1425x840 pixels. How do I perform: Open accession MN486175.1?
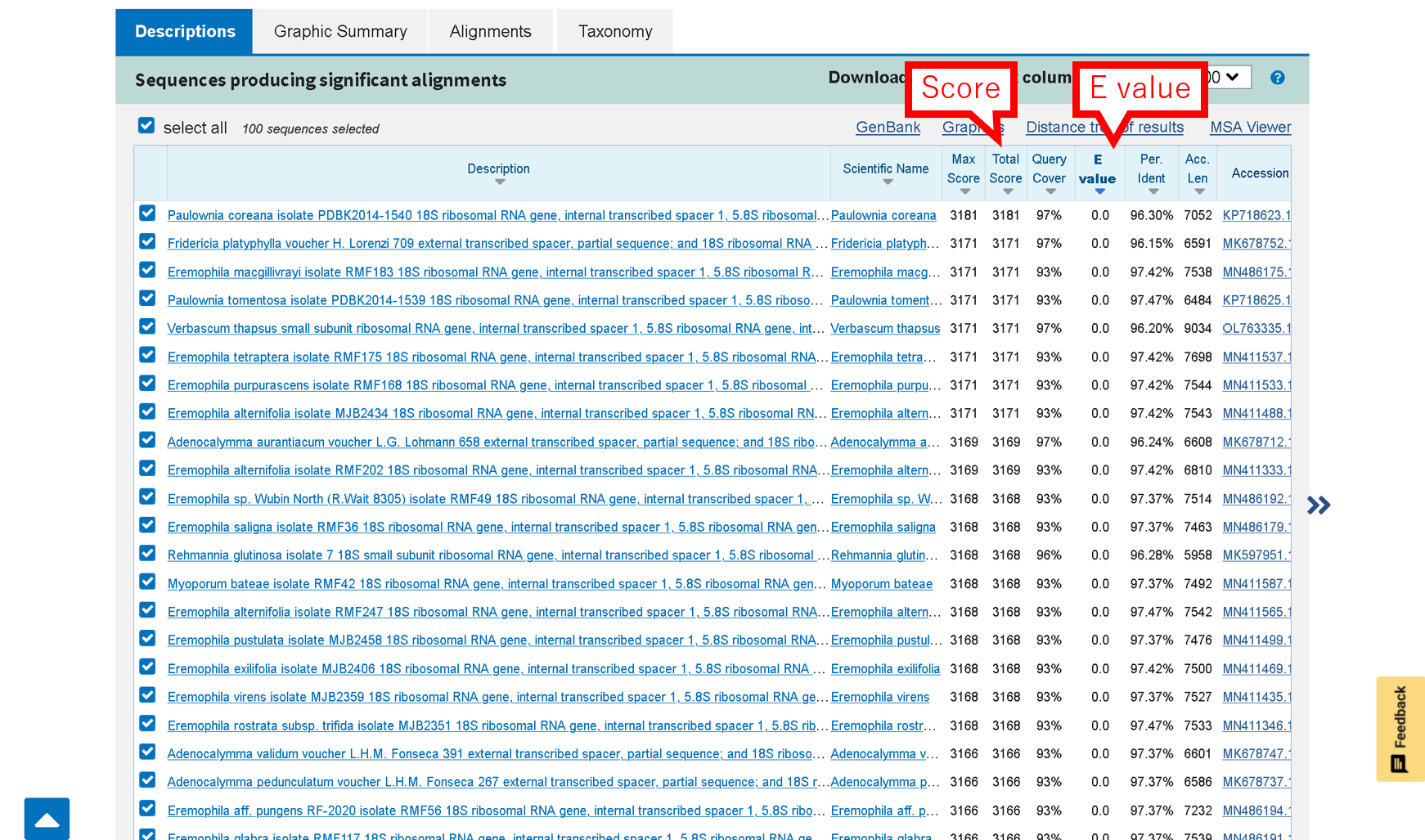[1256, 272]
